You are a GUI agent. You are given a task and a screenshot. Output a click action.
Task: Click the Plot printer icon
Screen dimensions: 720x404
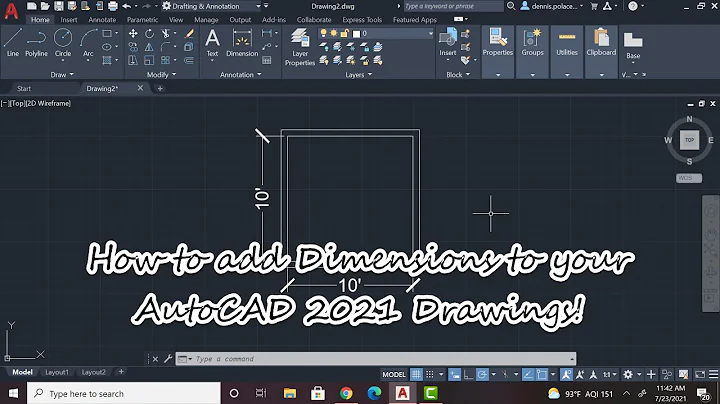[113, 6]
